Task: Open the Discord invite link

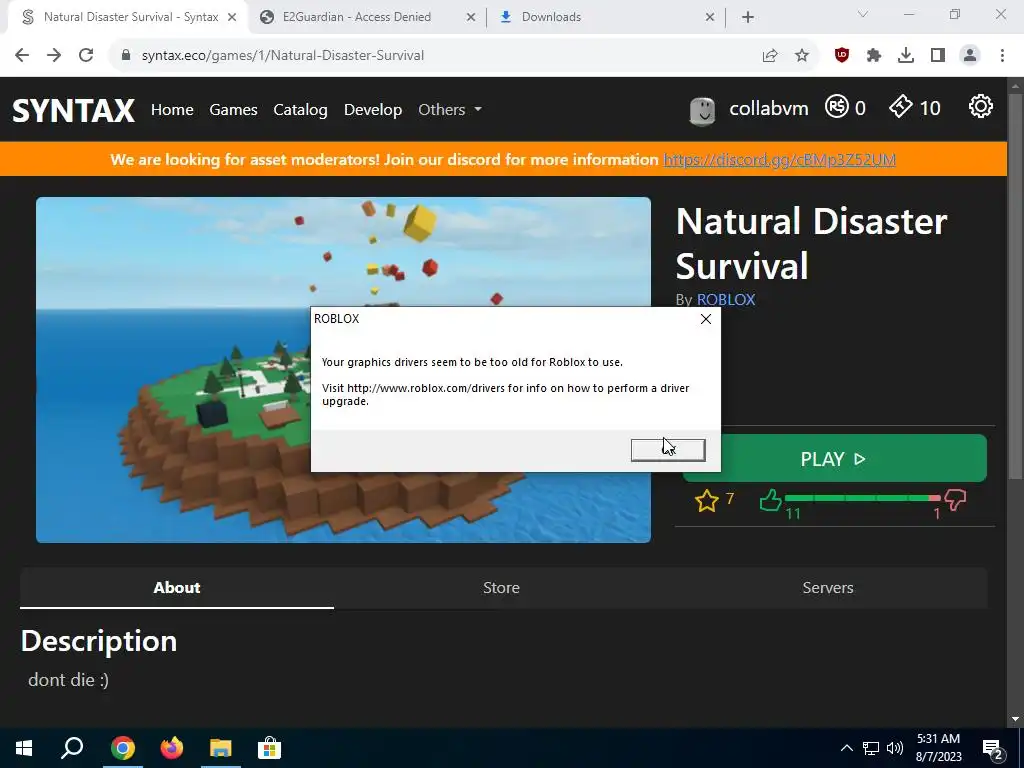Action: click(779, 159)
